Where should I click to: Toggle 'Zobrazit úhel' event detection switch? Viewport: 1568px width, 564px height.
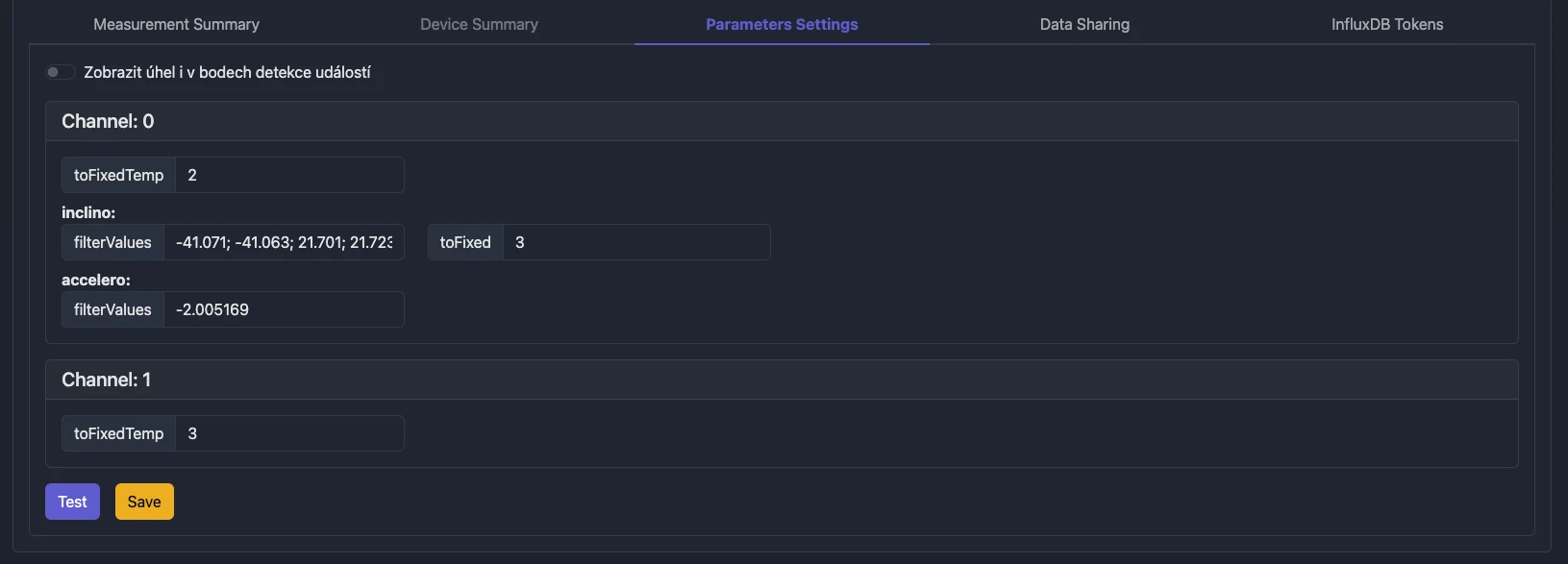(x=60, y=72)
